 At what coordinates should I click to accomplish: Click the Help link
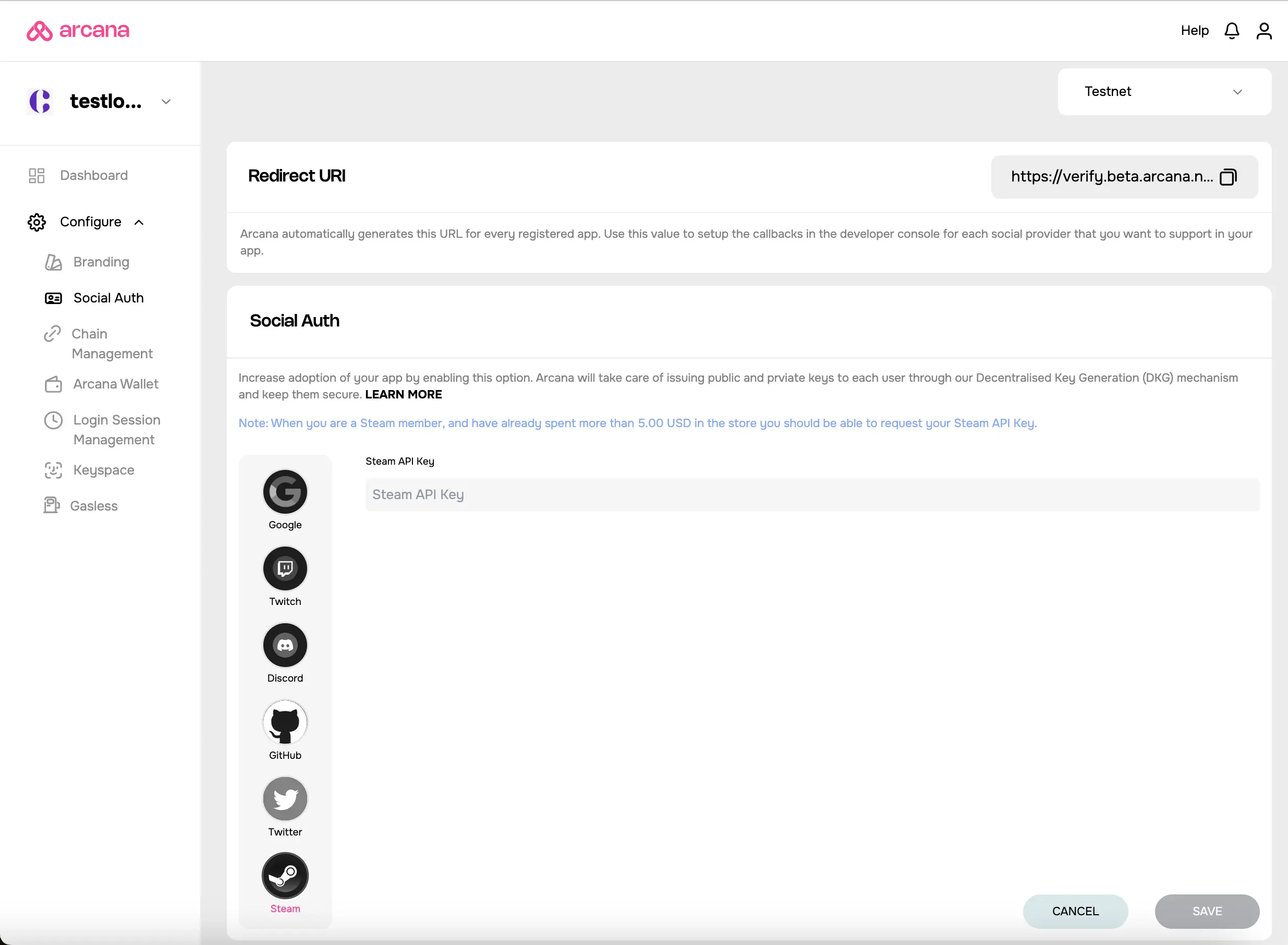[x=1194, y=31]
